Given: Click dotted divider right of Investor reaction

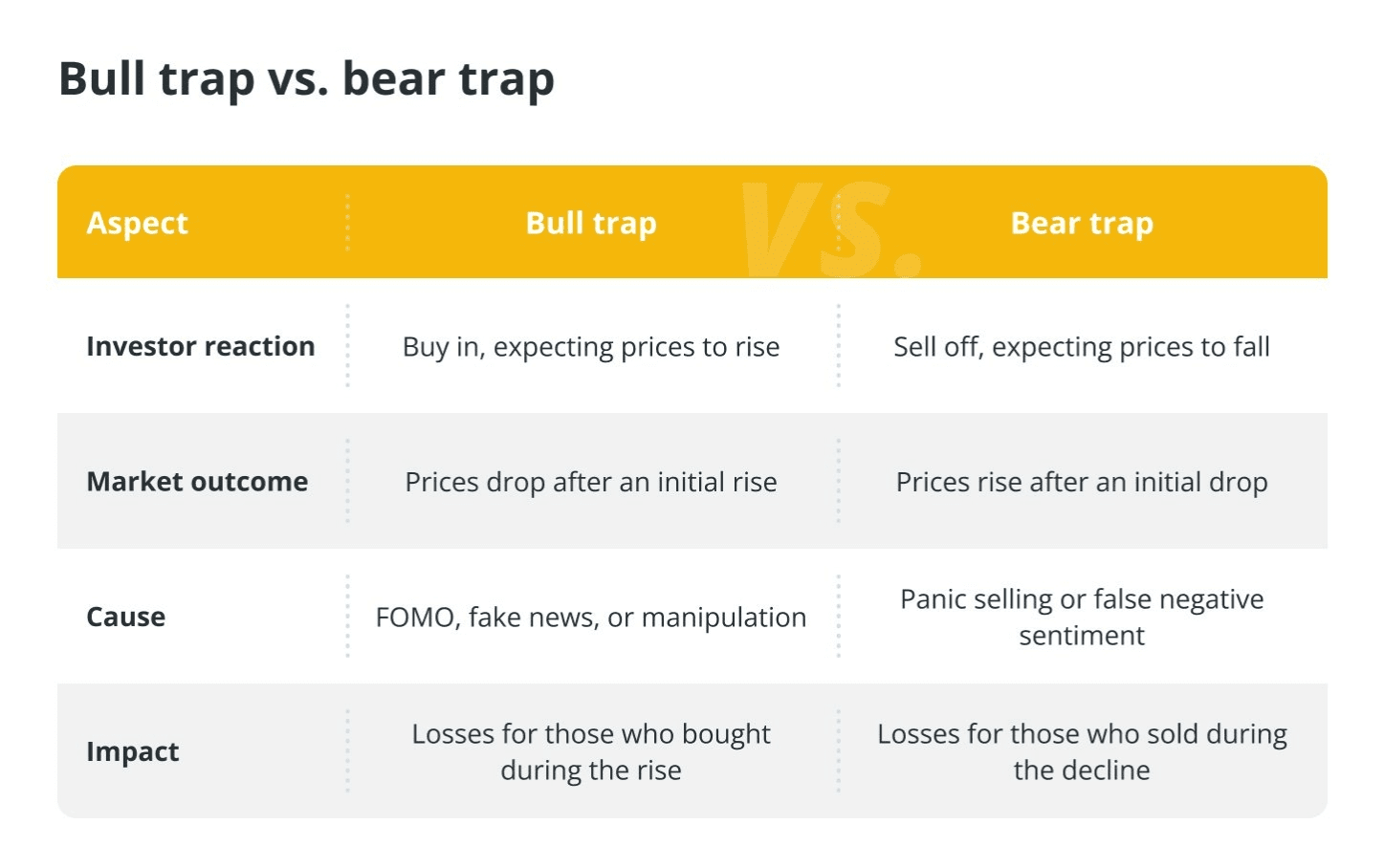Looking at the screenshot, I should (347, 346).
